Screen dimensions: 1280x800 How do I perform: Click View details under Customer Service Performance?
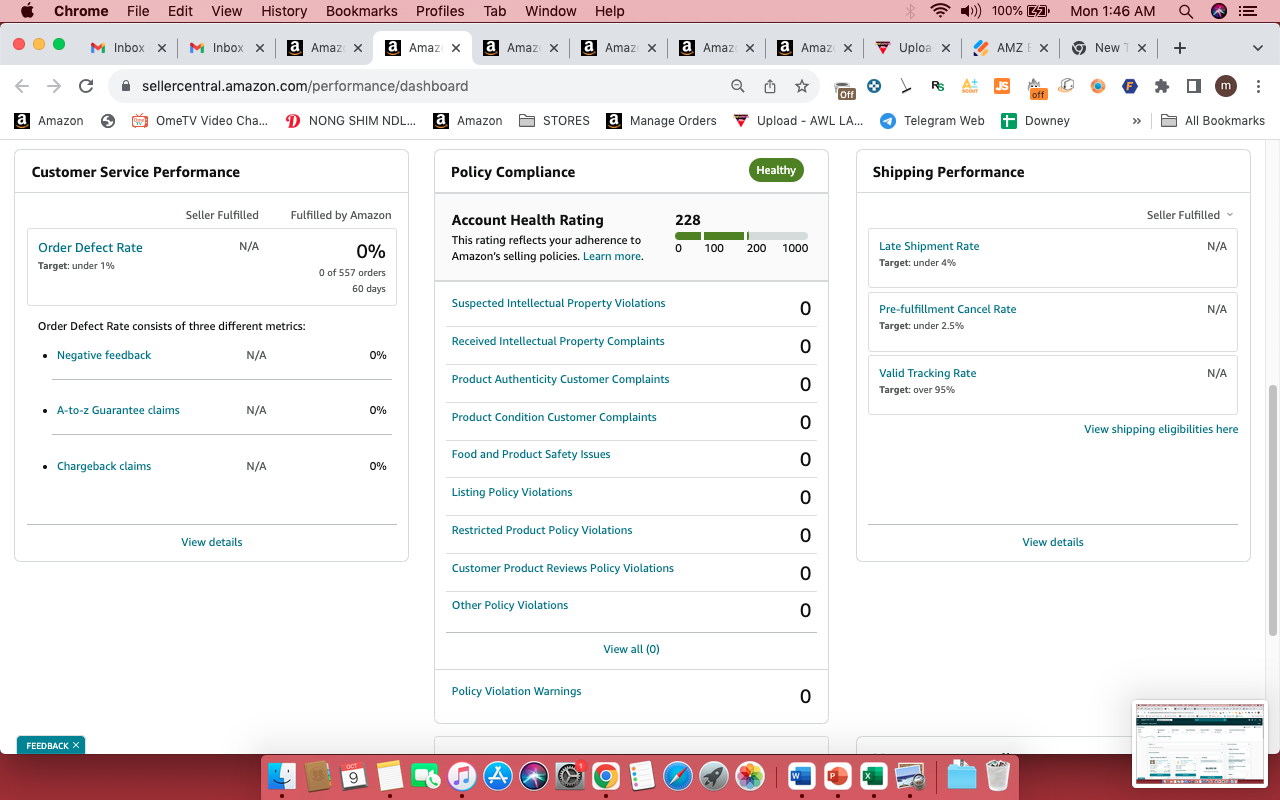(x=211, y=542)
